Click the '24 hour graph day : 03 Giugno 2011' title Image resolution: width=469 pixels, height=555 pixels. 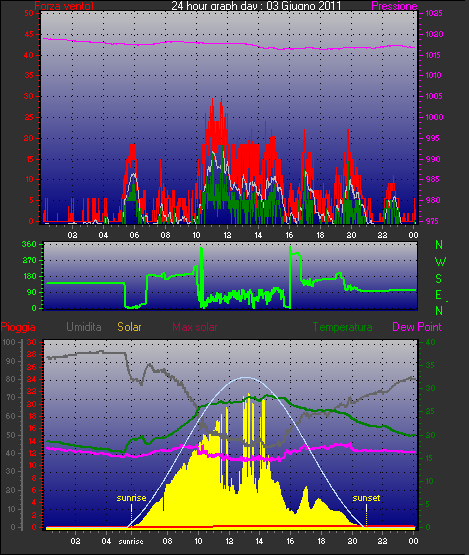click(x=256, y=6)
